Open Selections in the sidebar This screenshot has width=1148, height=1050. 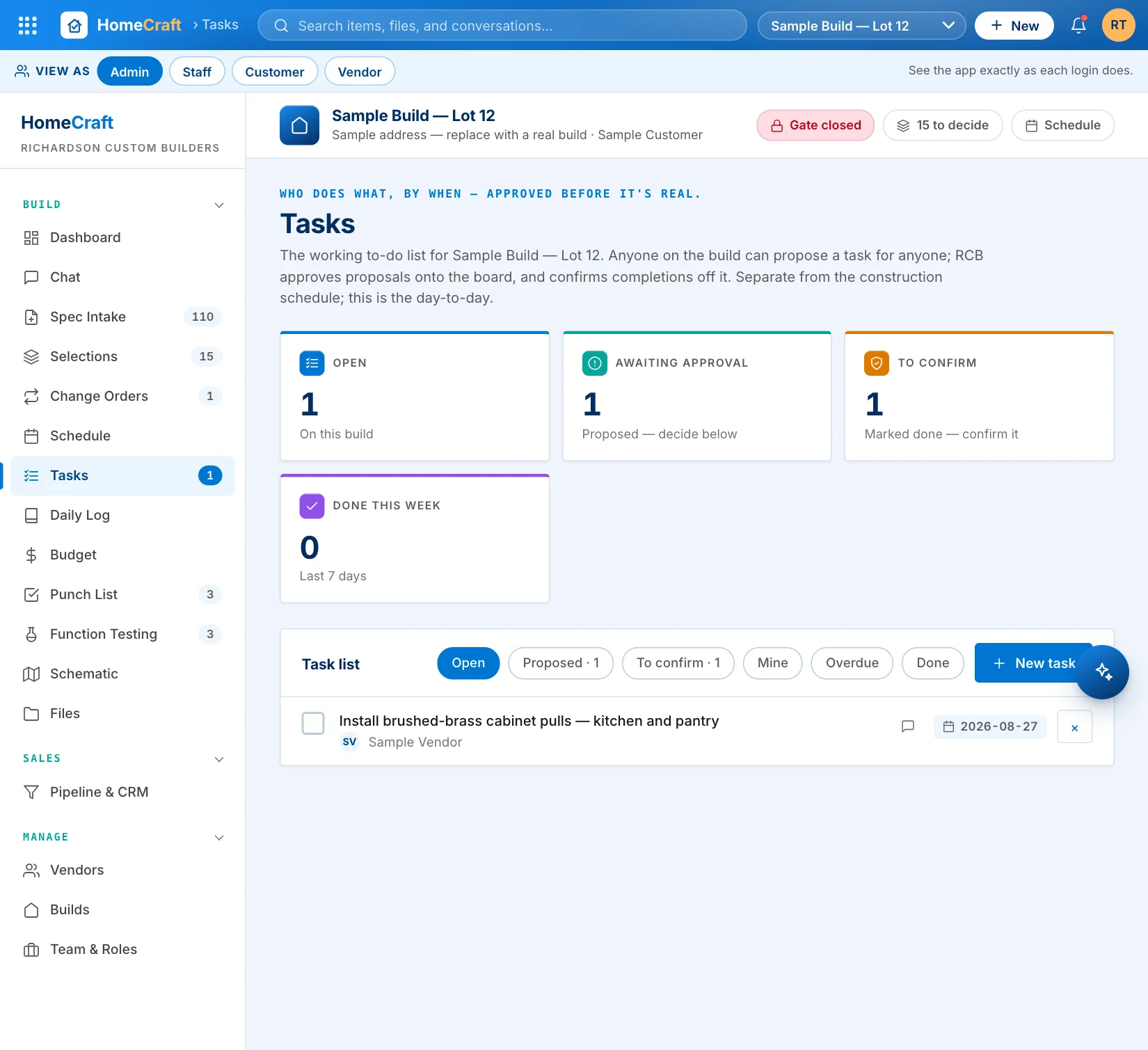click(x=122, y=357)
